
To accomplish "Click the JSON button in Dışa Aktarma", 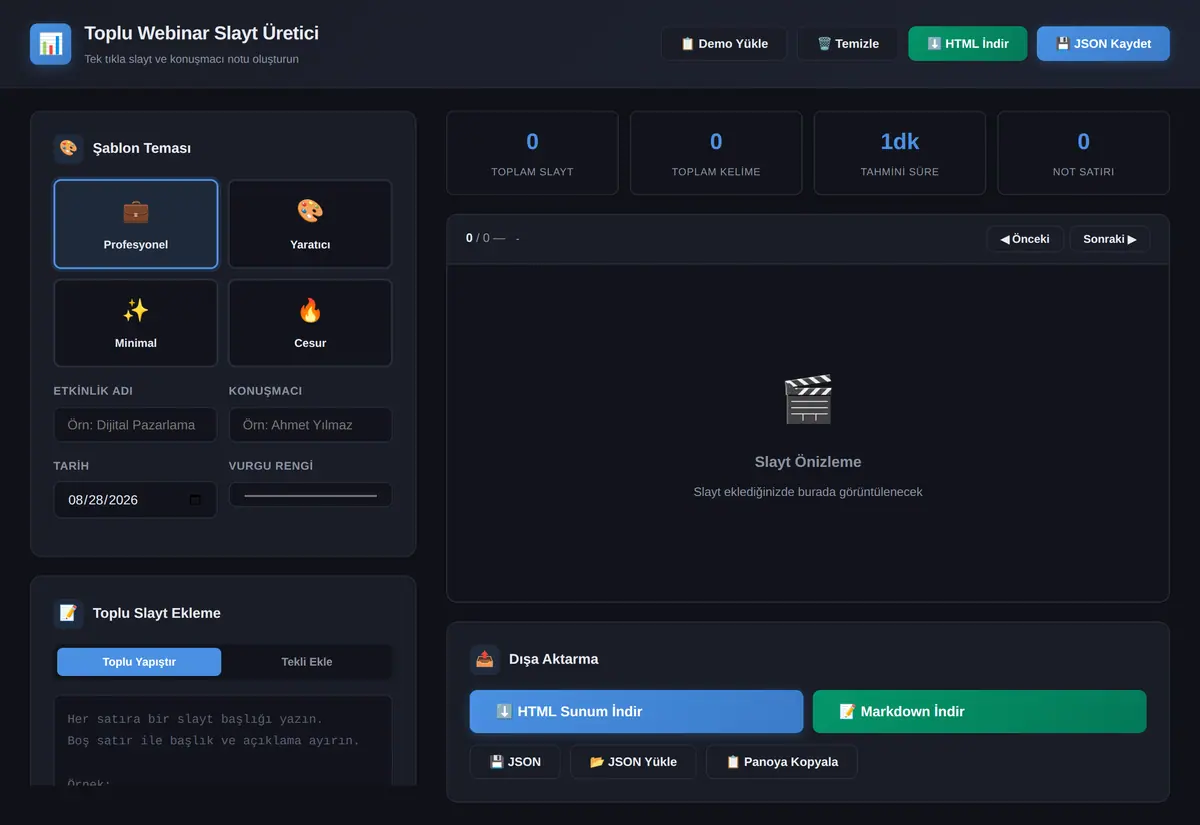I will (x=515, y=762).
